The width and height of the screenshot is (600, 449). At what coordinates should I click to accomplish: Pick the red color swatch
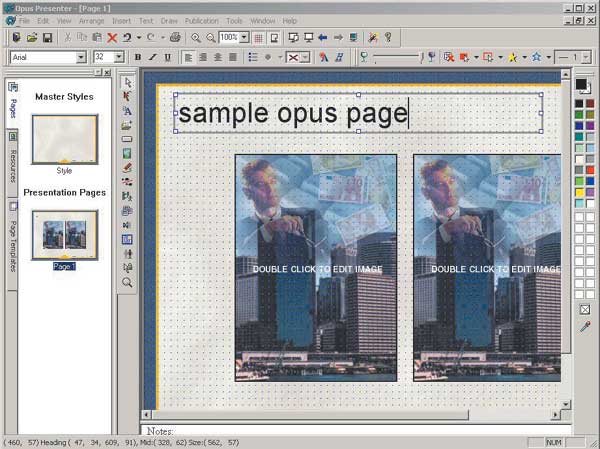point(590,170)
